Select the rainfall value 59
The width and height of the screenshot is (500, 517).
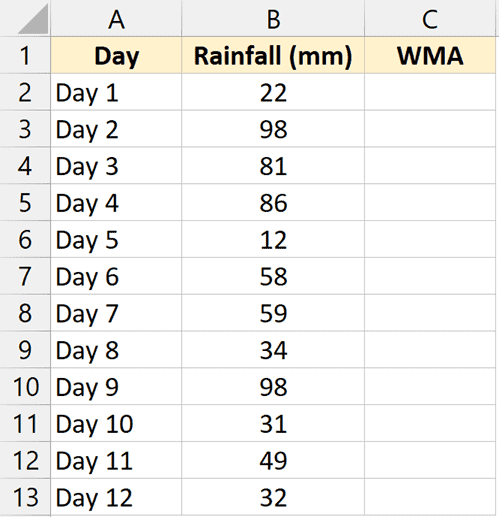tap(273, 313)
